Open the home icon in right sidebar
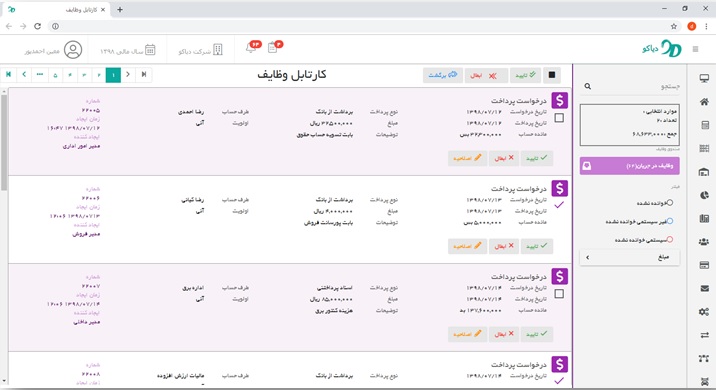This screenshot has width=716, height=390. 704,102
